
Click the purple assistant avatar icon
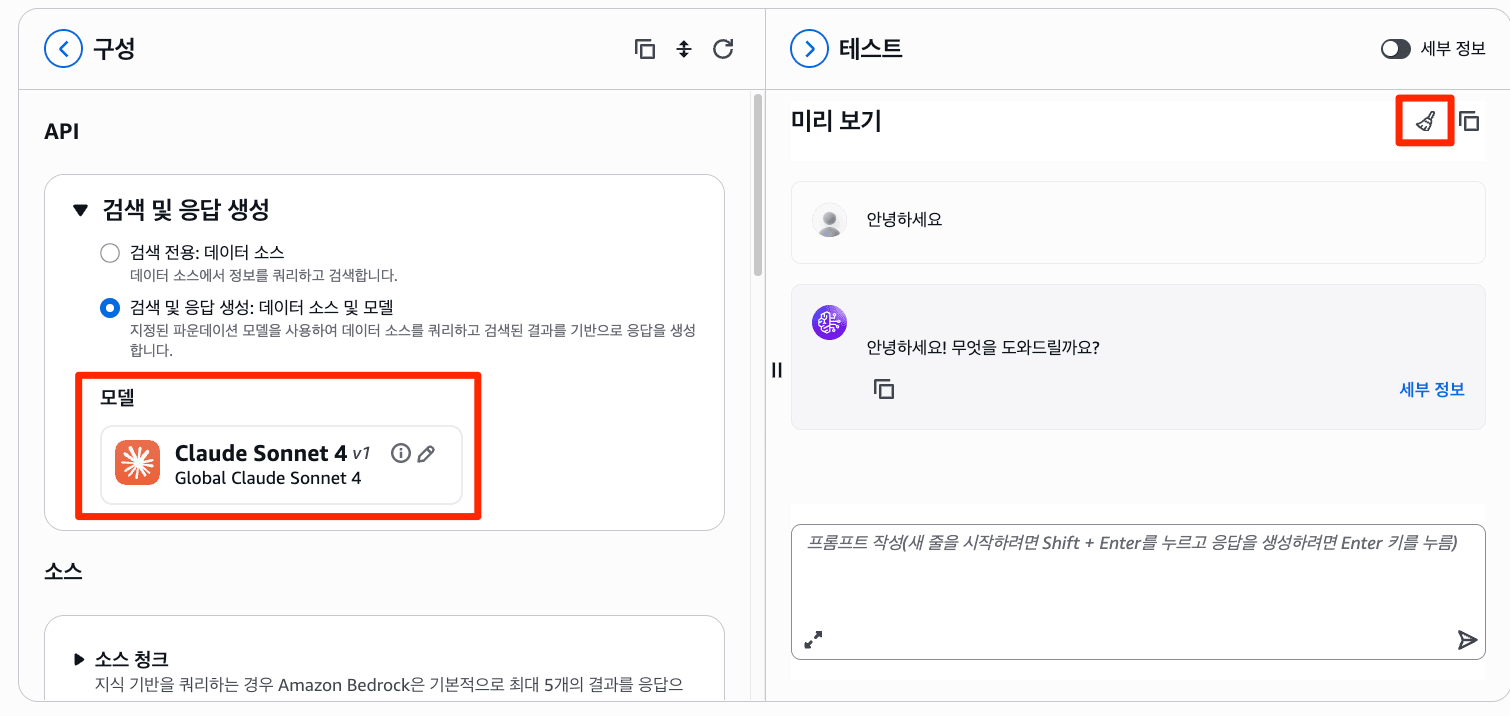click(x=829, y=323)
